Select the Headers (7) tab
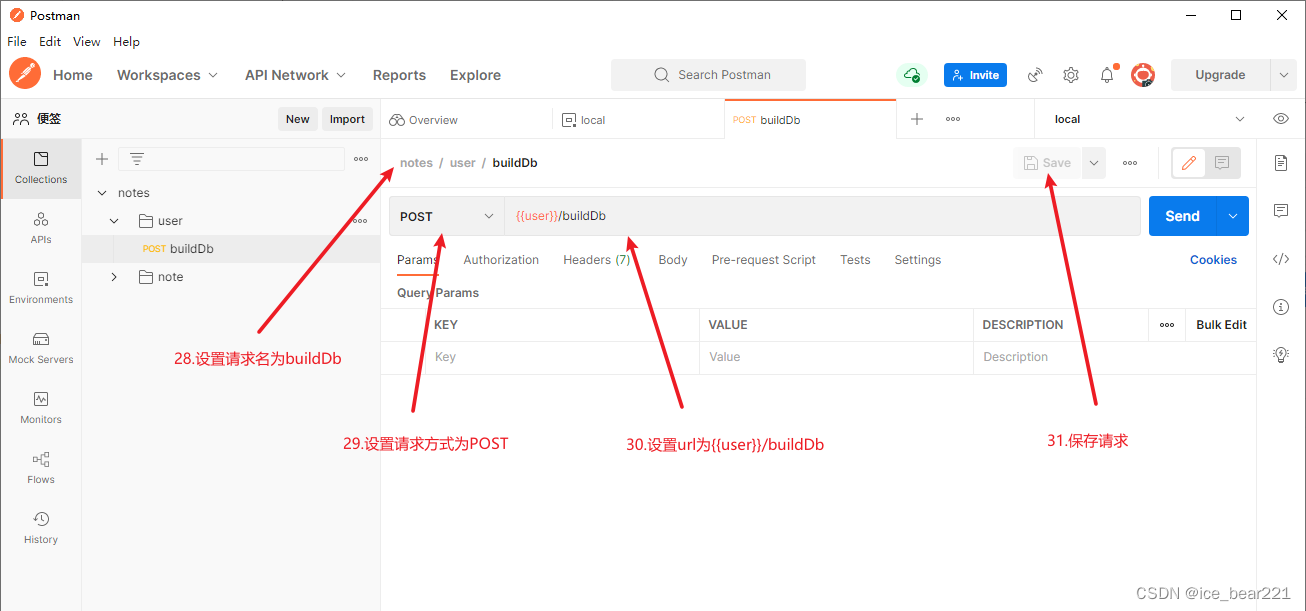 tap(596, 260)
